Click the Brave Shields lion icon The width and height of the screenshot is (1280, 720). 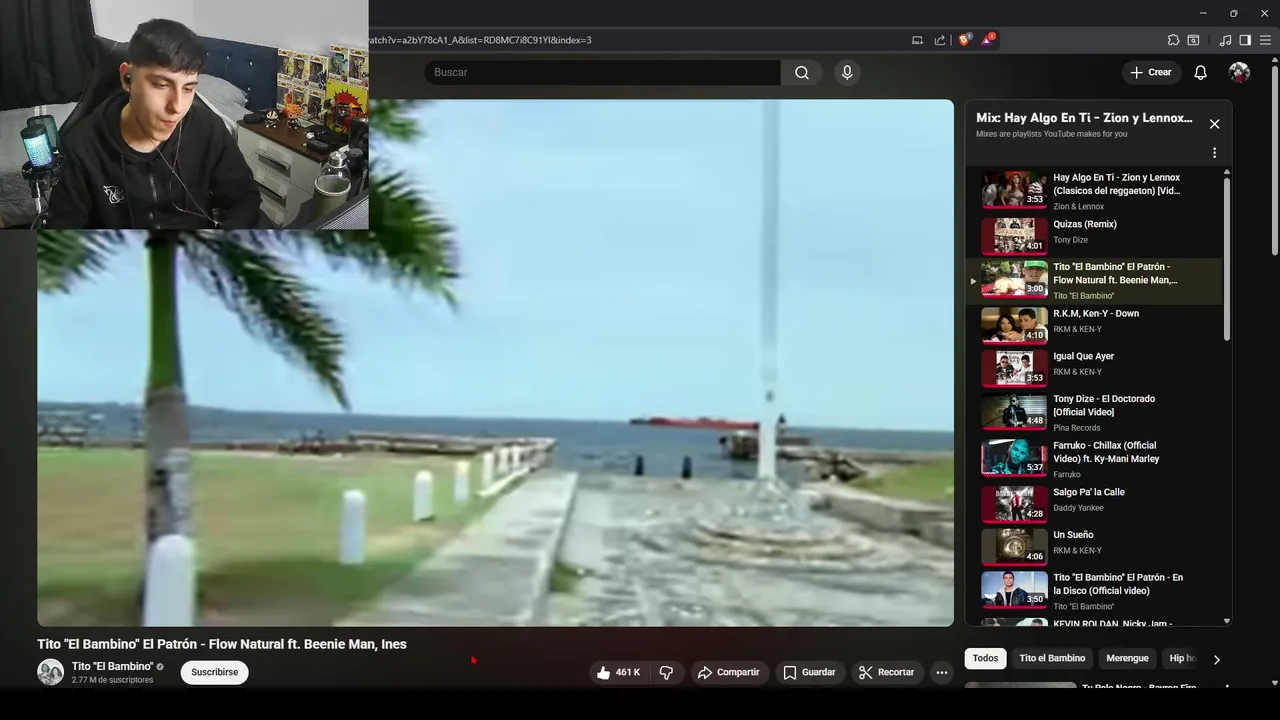(x=964, y=40)
